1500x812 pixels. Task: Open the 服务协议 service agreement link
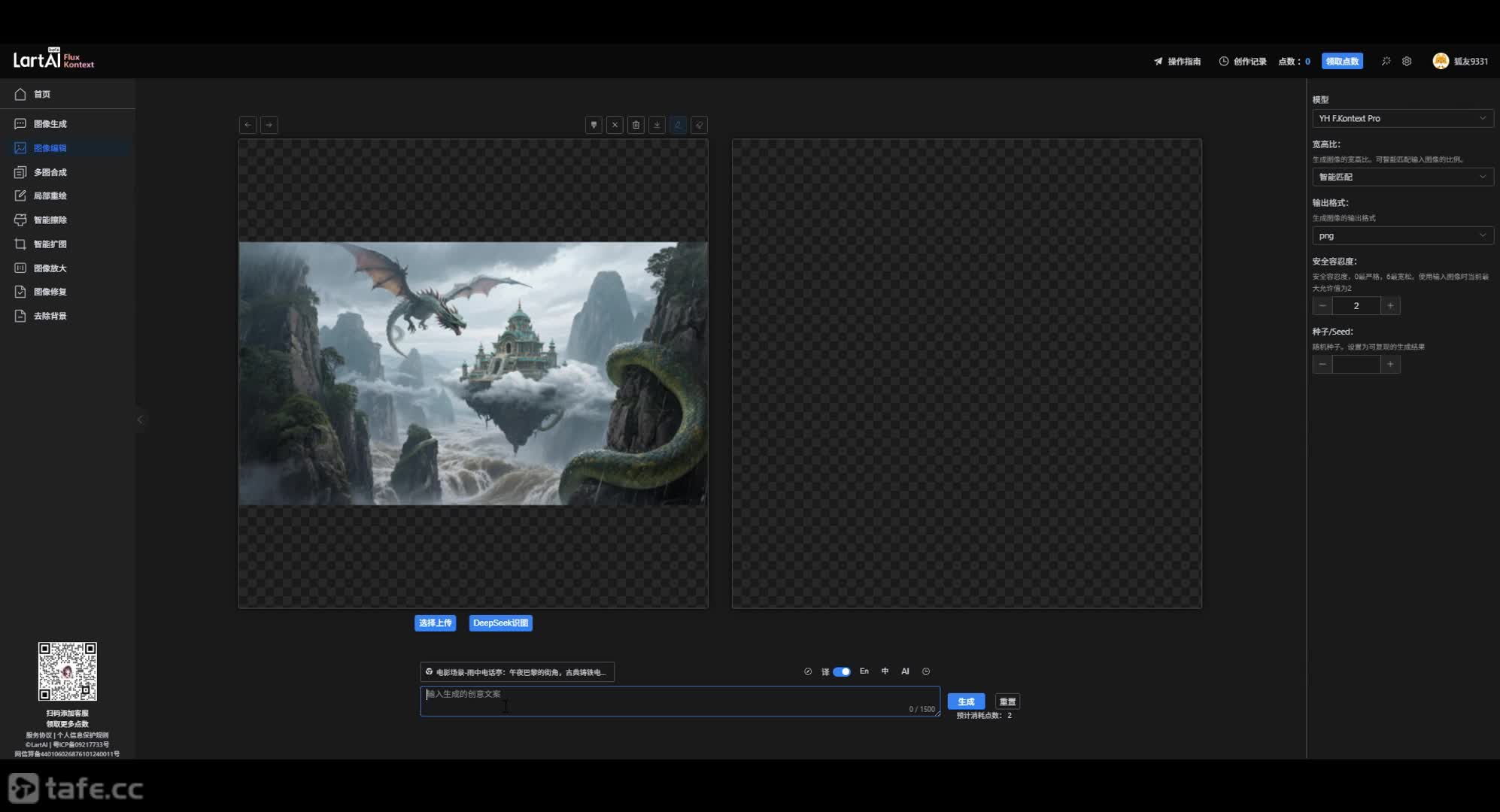click(38, 735)
